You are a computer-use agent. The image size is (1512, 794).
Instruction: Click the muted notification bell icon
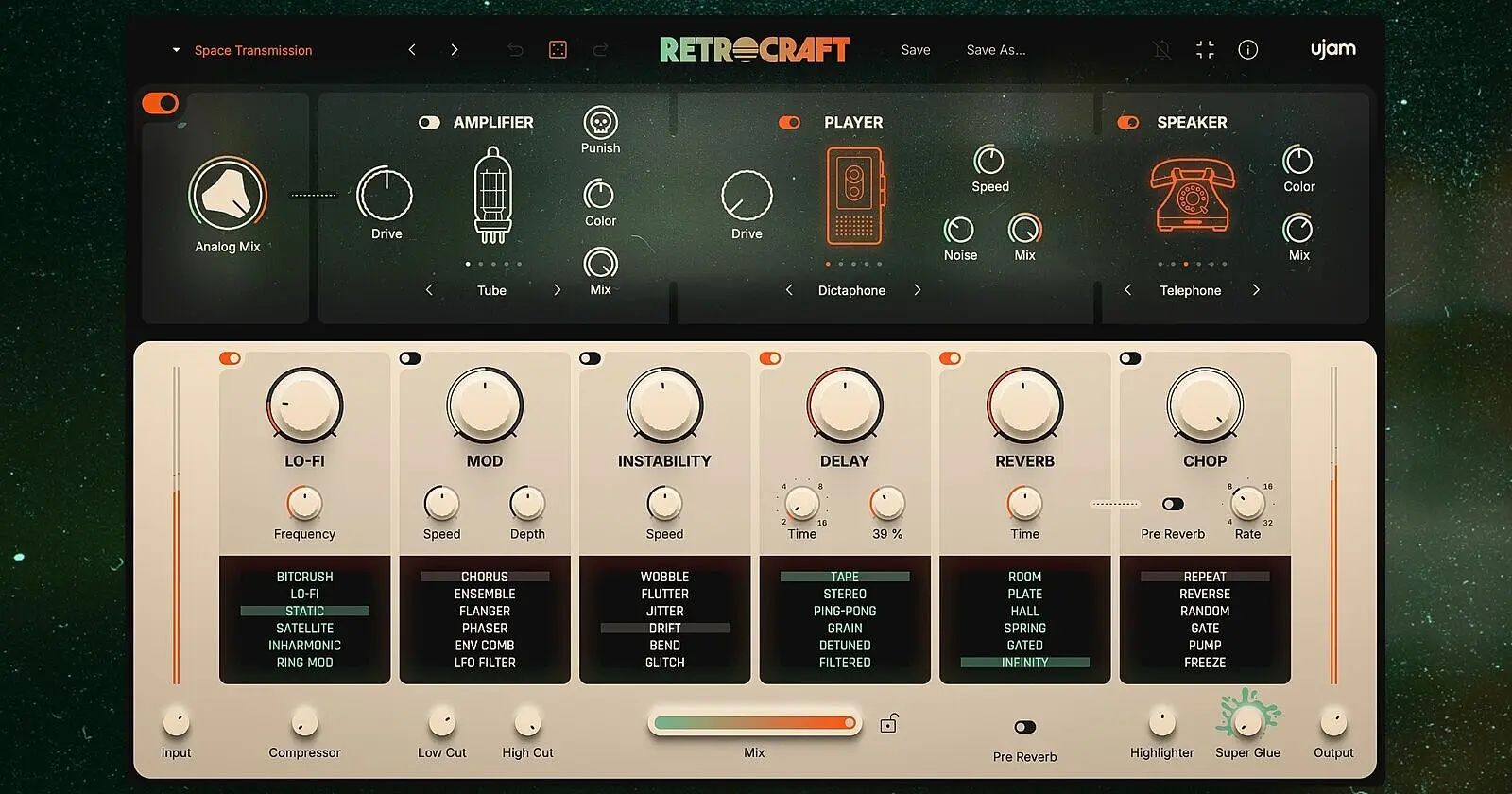tap(1162, 50)
